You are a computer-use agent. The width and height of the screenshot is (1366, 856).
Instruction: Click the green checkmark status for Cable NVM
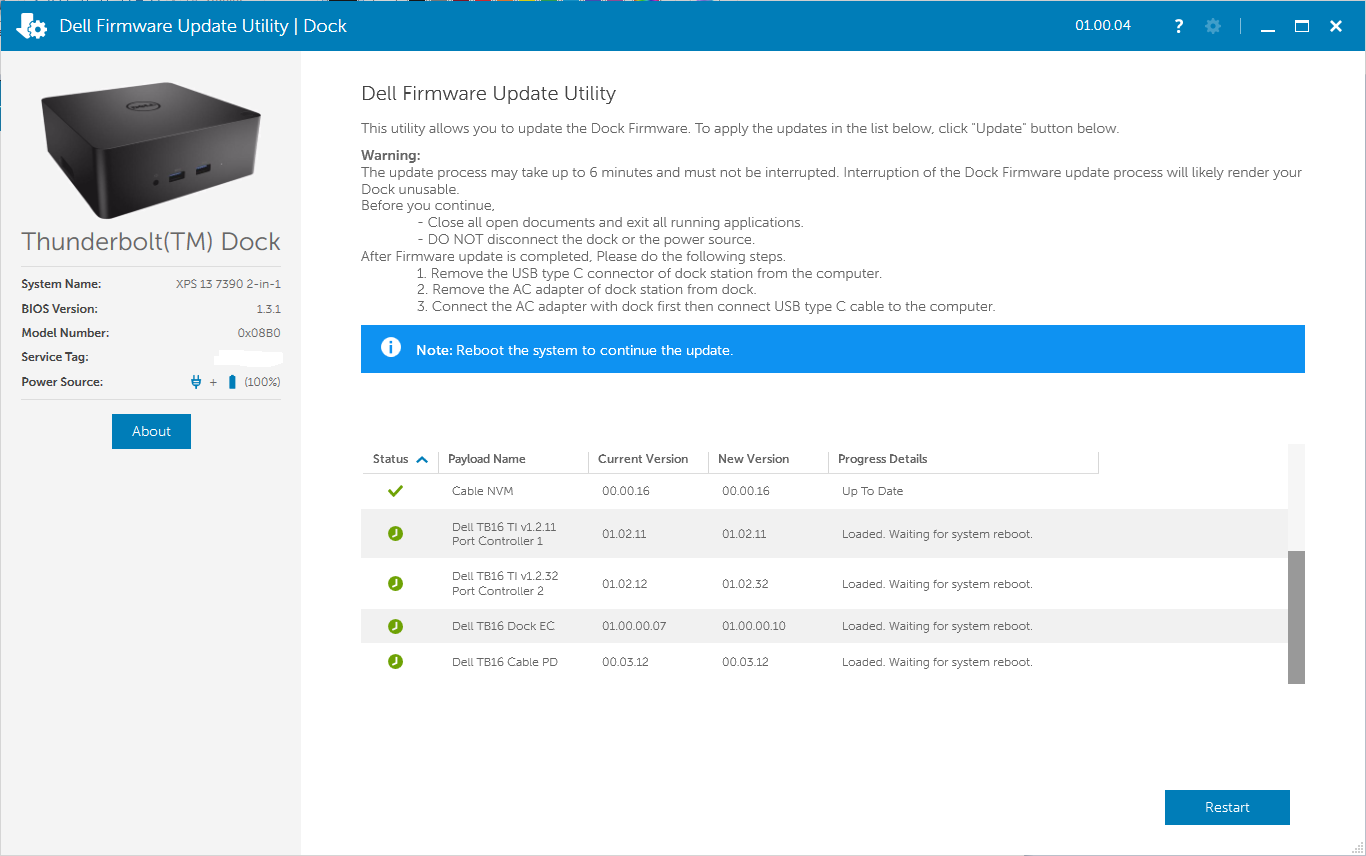[x=395, y=491]
